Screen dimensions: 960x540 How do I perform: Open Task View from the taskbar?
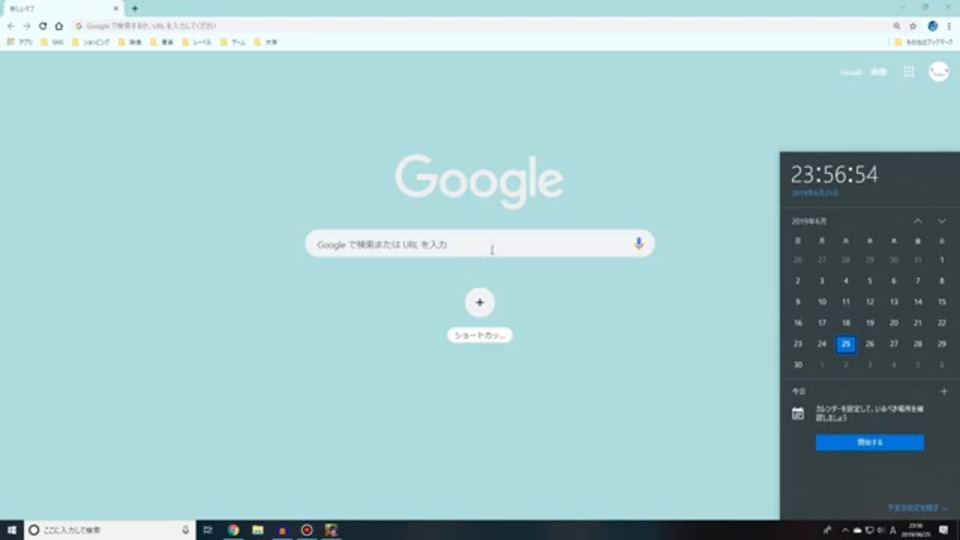pyautogui.click(x=208, y=530)
